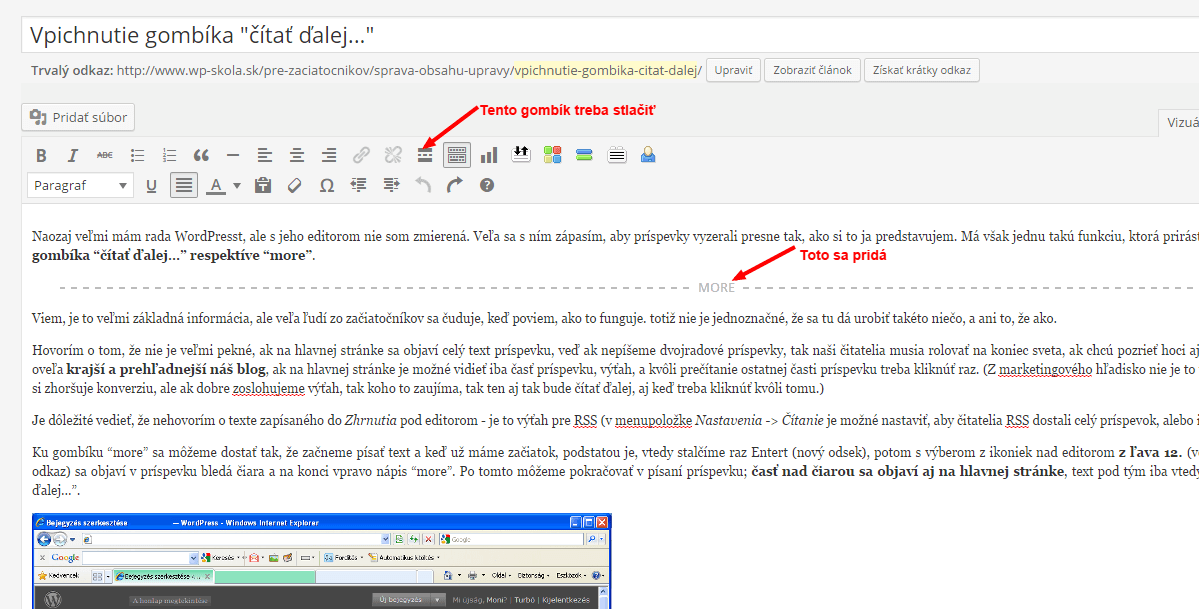Click the paste as text clipboard icon

263,186
